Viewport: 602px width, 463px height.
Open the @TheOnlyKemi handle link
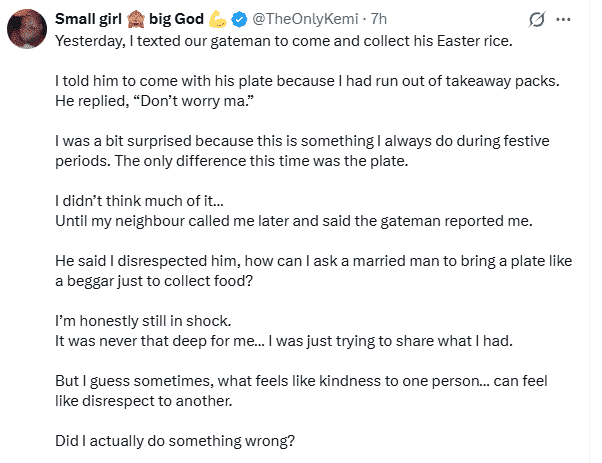point(304,19)
